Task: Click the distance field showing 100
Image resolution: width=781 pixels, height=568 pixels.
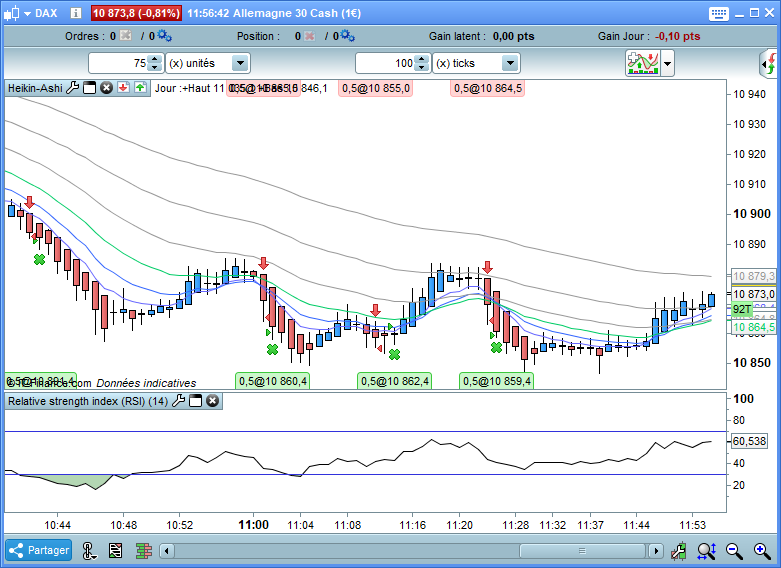Action: tap(386, 63)
